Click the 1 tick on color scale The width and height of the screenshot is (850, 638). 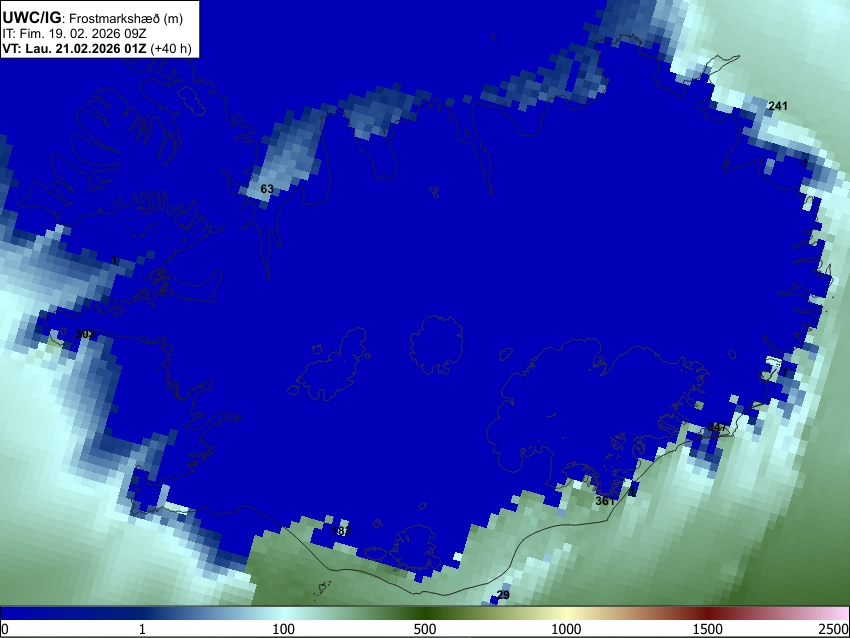tap(142, 629)
